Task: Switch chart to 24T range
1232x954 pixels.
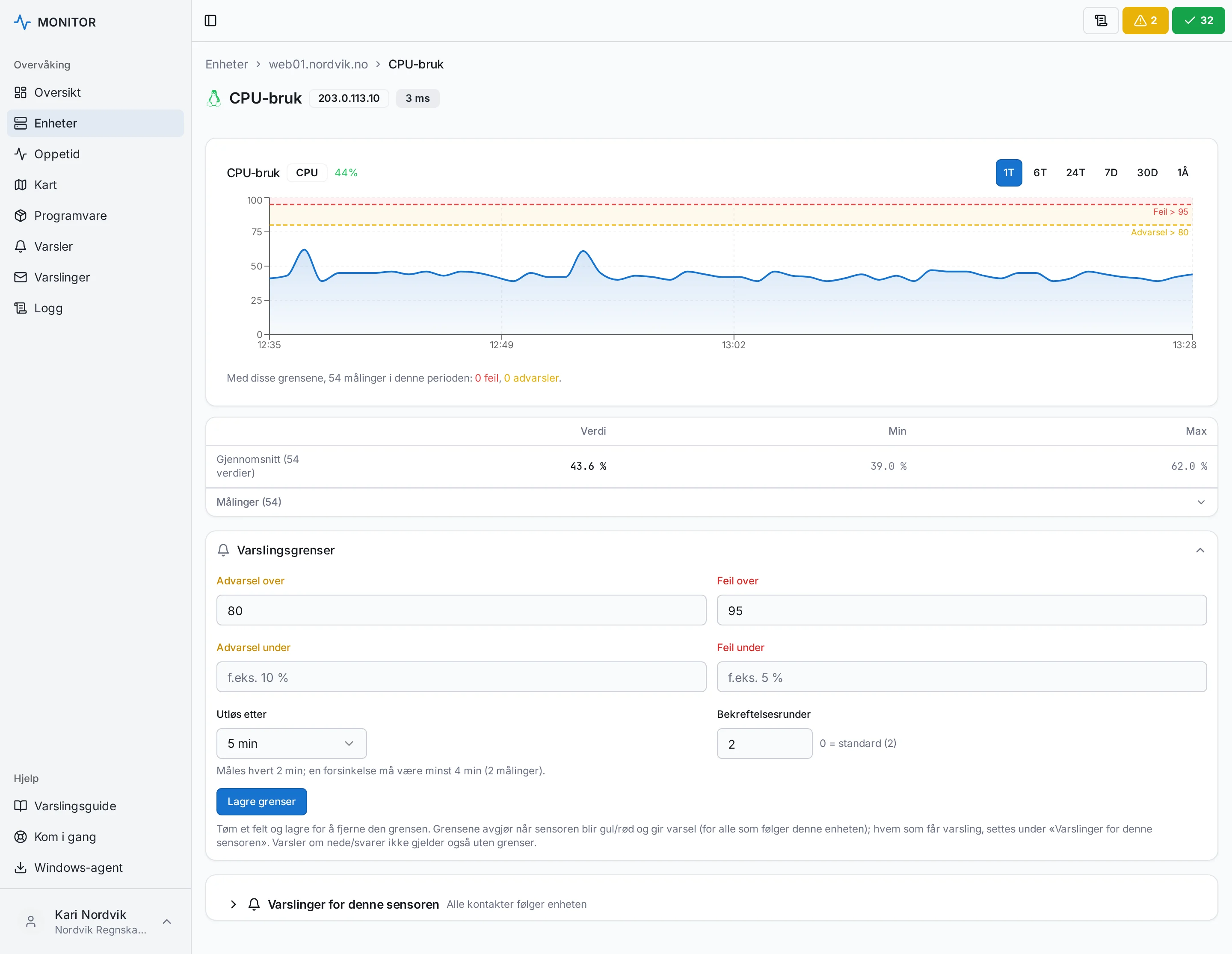Action: point(1075,173)
